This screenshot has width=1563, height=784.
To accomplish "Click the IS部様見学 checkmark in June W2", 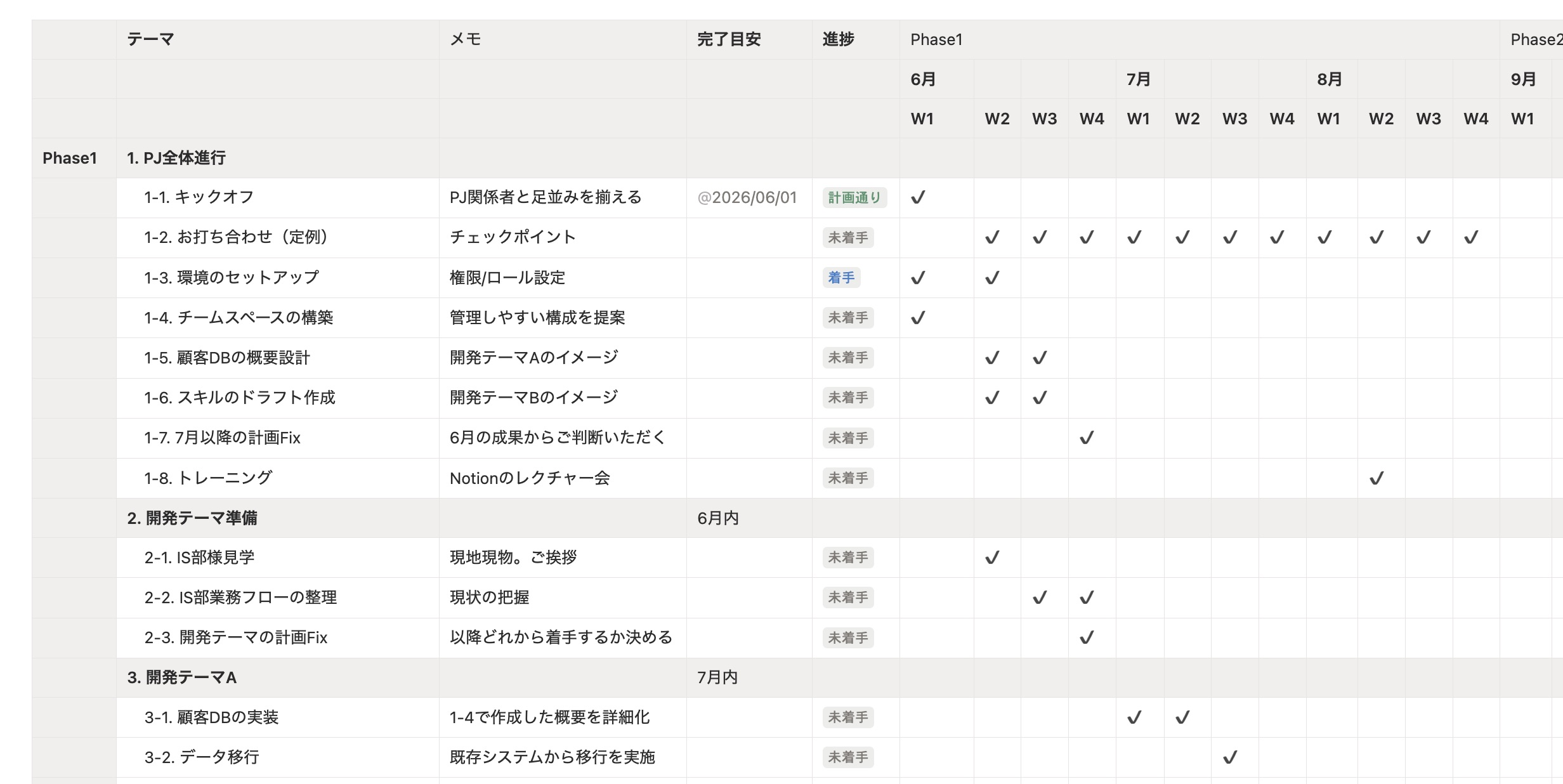I will (x=992, y=558).
